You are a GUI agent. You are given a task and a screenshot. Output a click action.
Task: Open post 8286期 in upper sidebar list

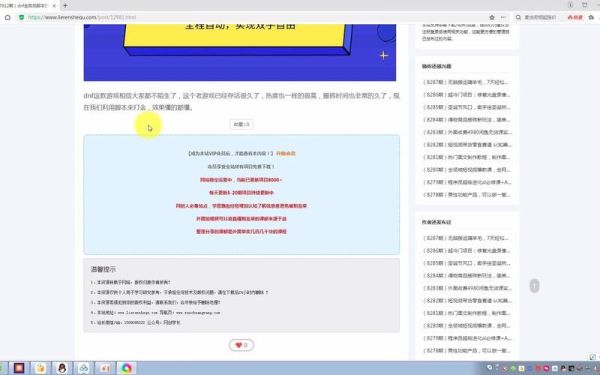(466, 95)
